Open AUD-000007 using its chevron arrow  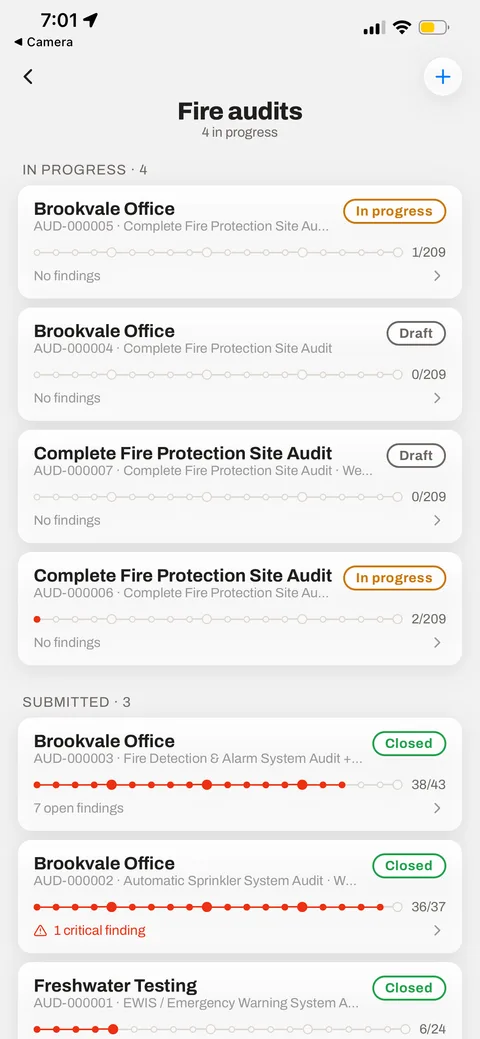tap(437, 520)
